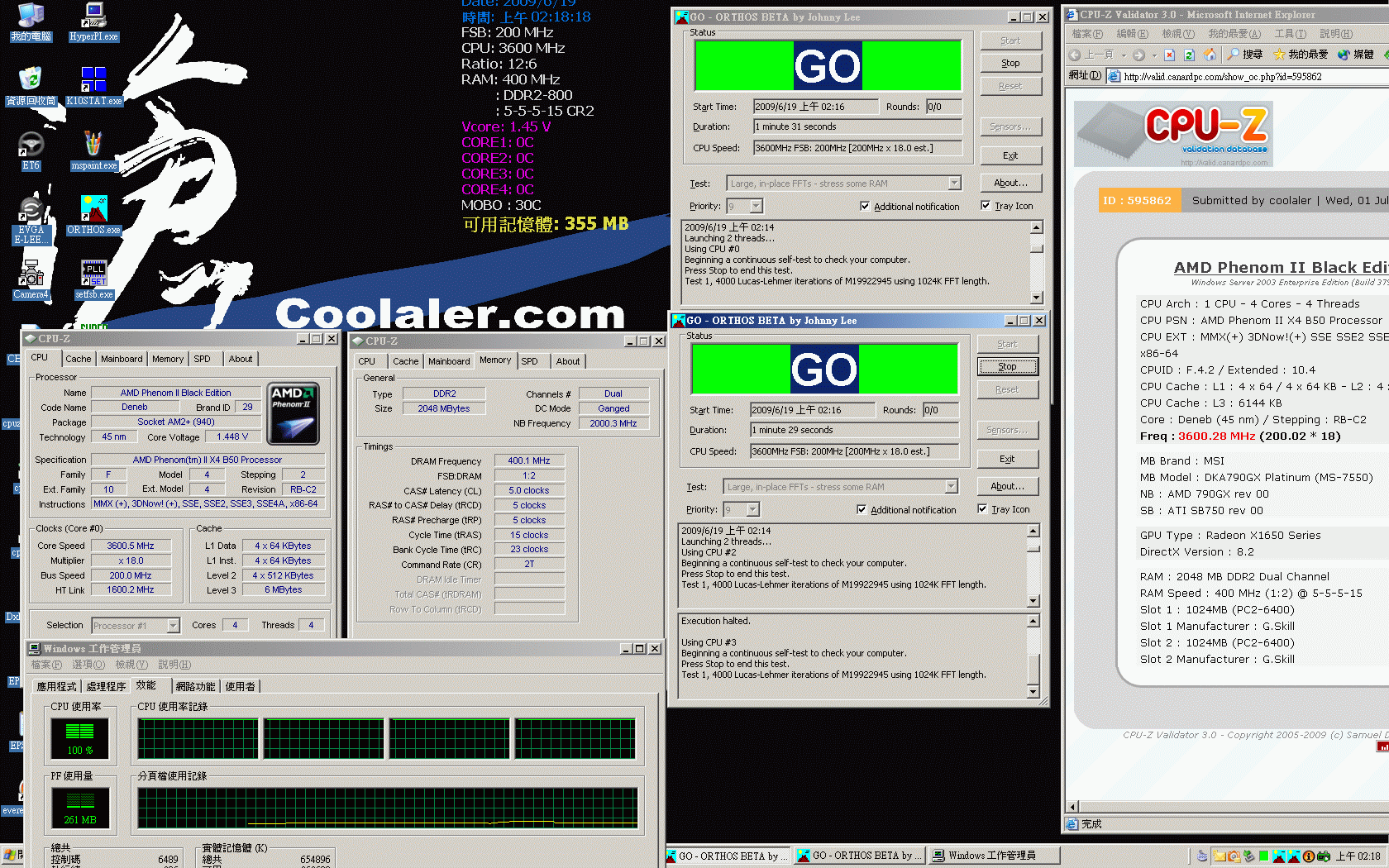Click CPU usage 100 % meter in Task Manager

point(79,738)
